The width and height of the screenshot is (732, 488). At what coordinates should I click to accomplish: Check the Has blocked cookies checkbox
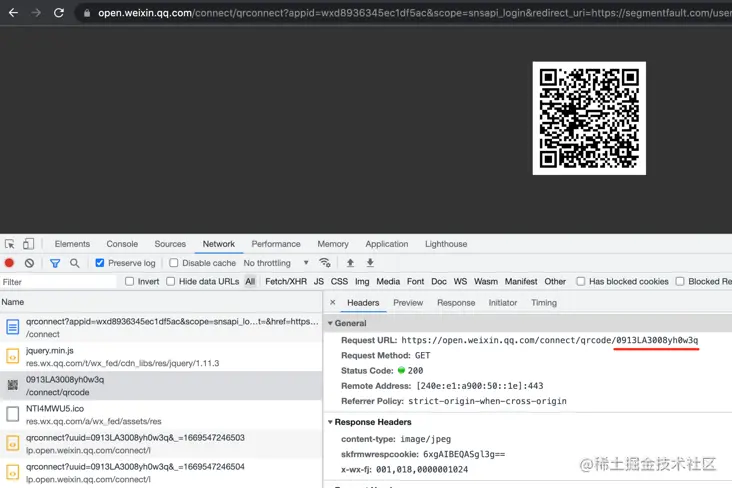[581, 281]
